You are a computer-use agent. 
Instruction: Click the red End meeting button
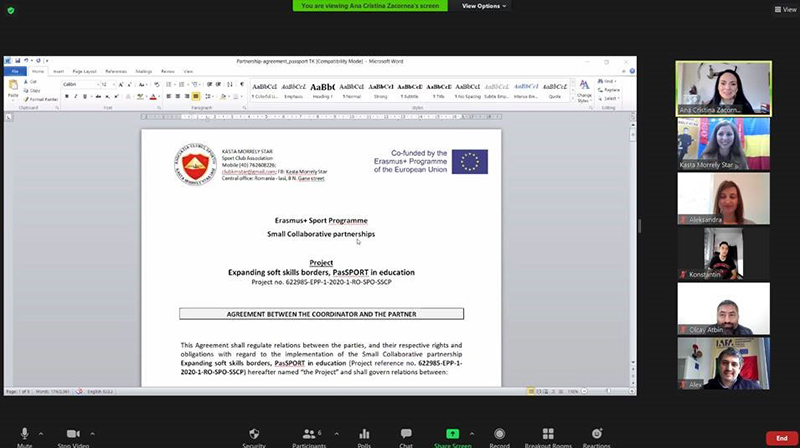coord(782,438)
